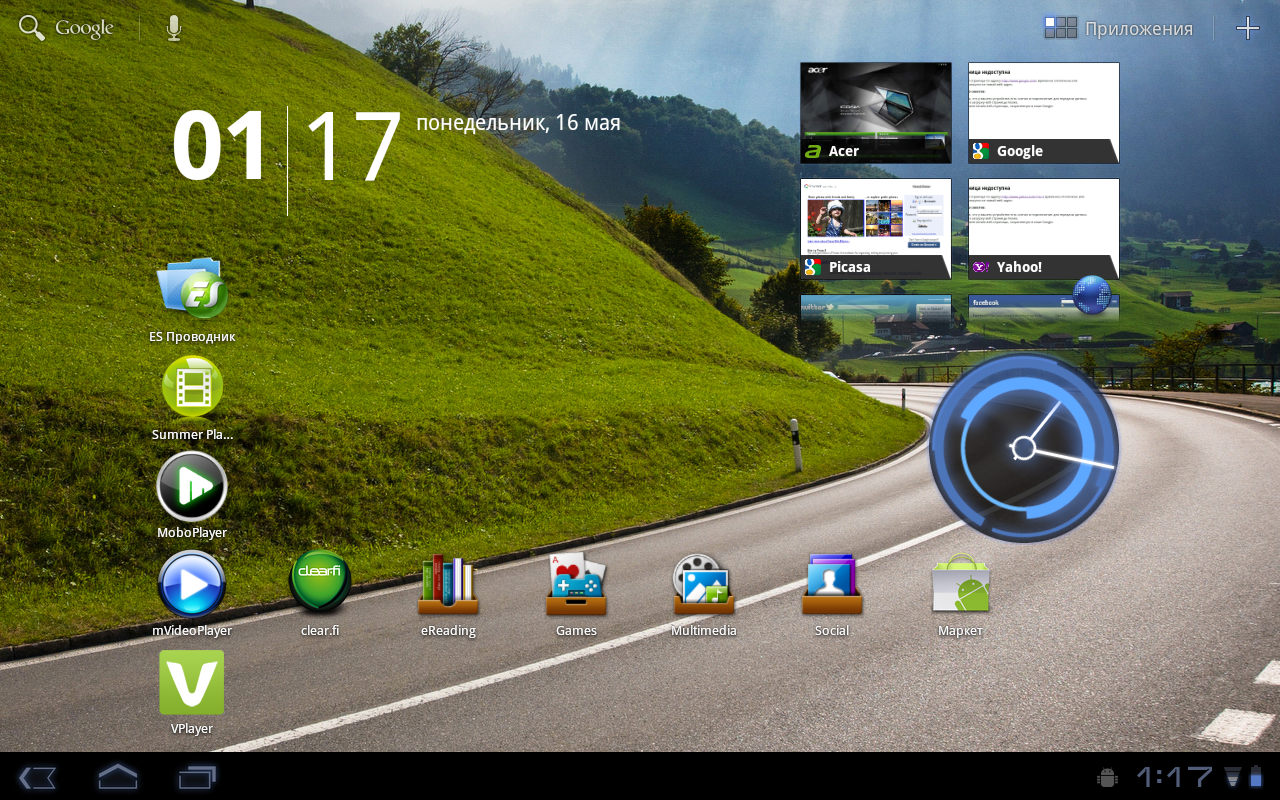Show recent apps from system bar
This screenshot has width=1280, height=800.
point(197,777)
